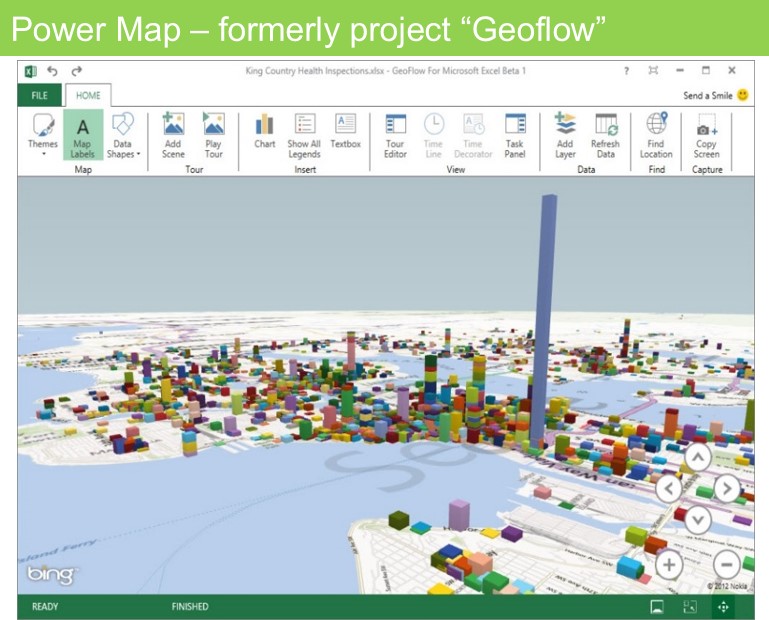Zoom out with the minus button
Image resolution: width=769 pixels, height=620 pixels.
[727, 565]
